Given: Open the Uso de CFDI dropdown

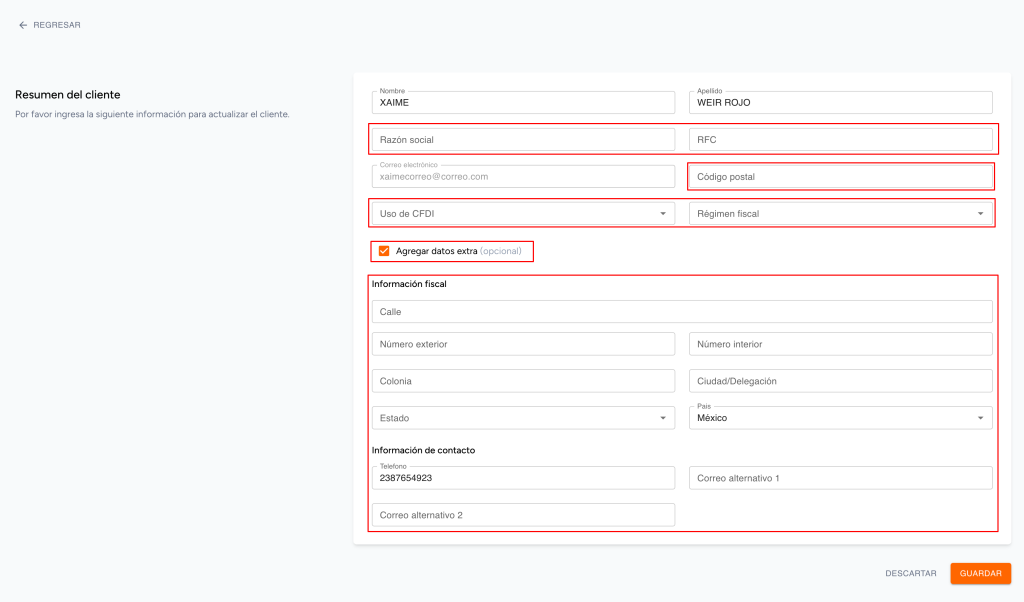Looking at the screenshot, I should coord(523,214).
